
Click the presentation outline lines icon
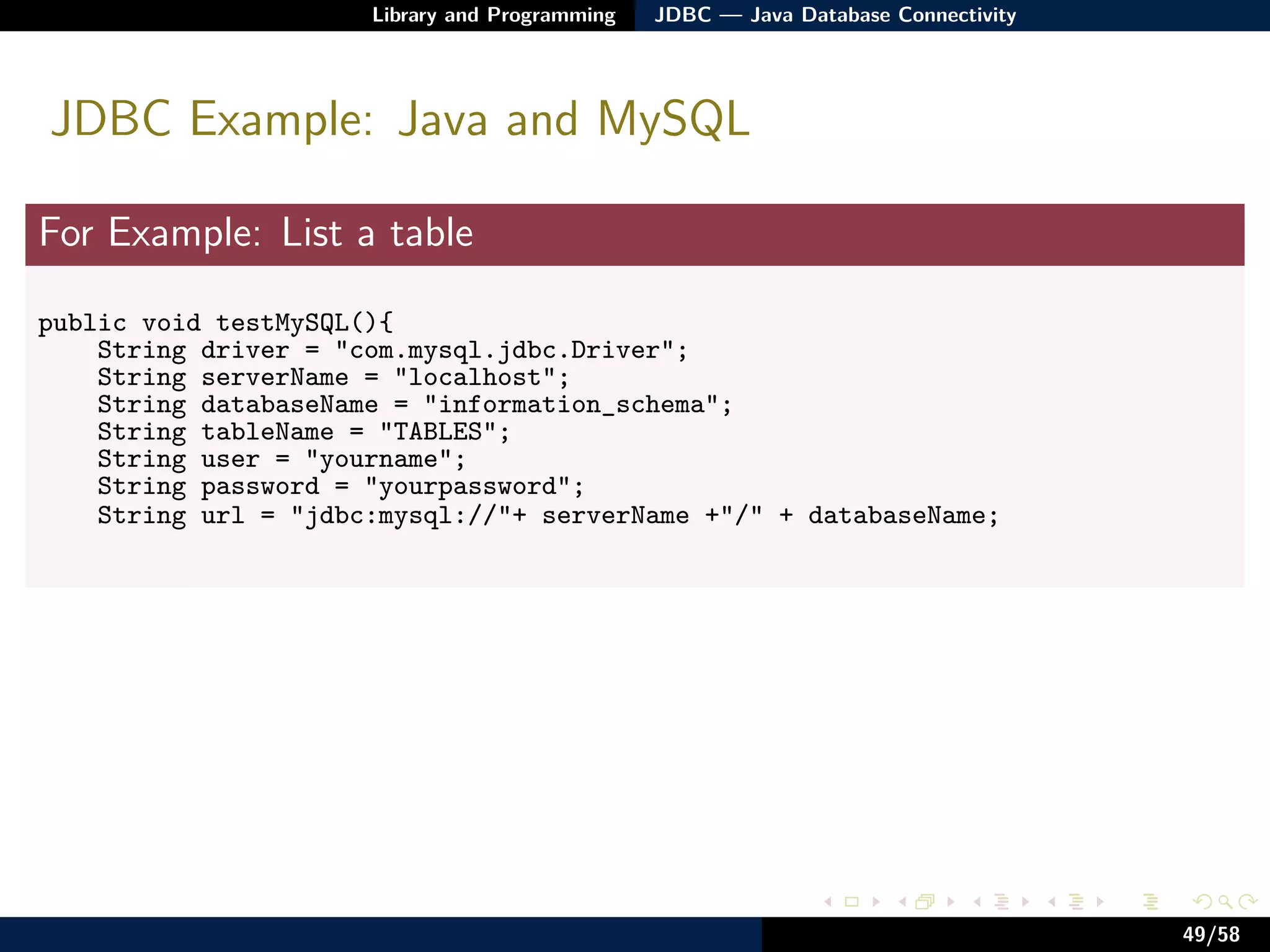pos(1151,902)
